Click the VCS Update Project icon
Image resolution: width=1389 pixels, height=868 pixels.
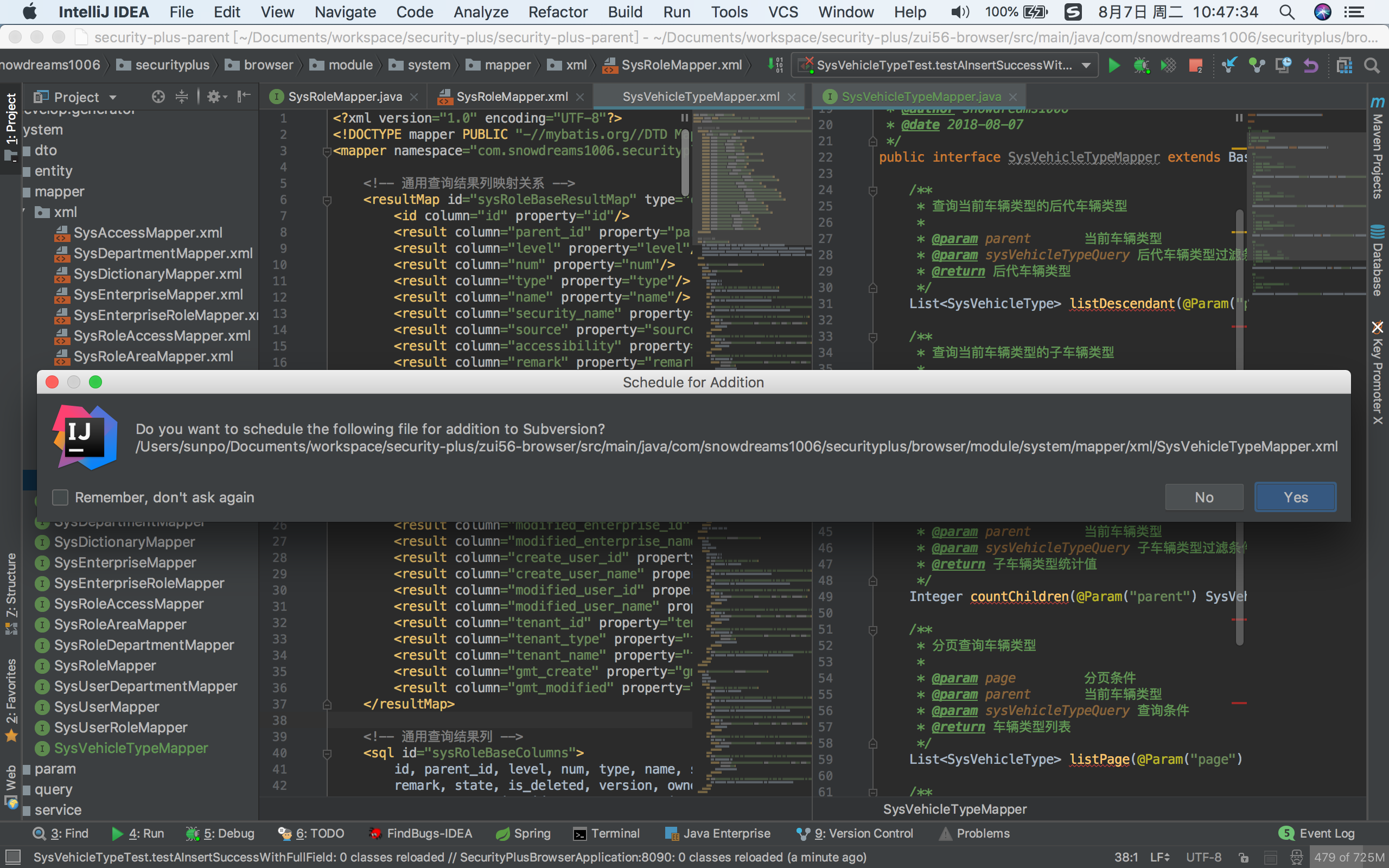coord(1229,66)
